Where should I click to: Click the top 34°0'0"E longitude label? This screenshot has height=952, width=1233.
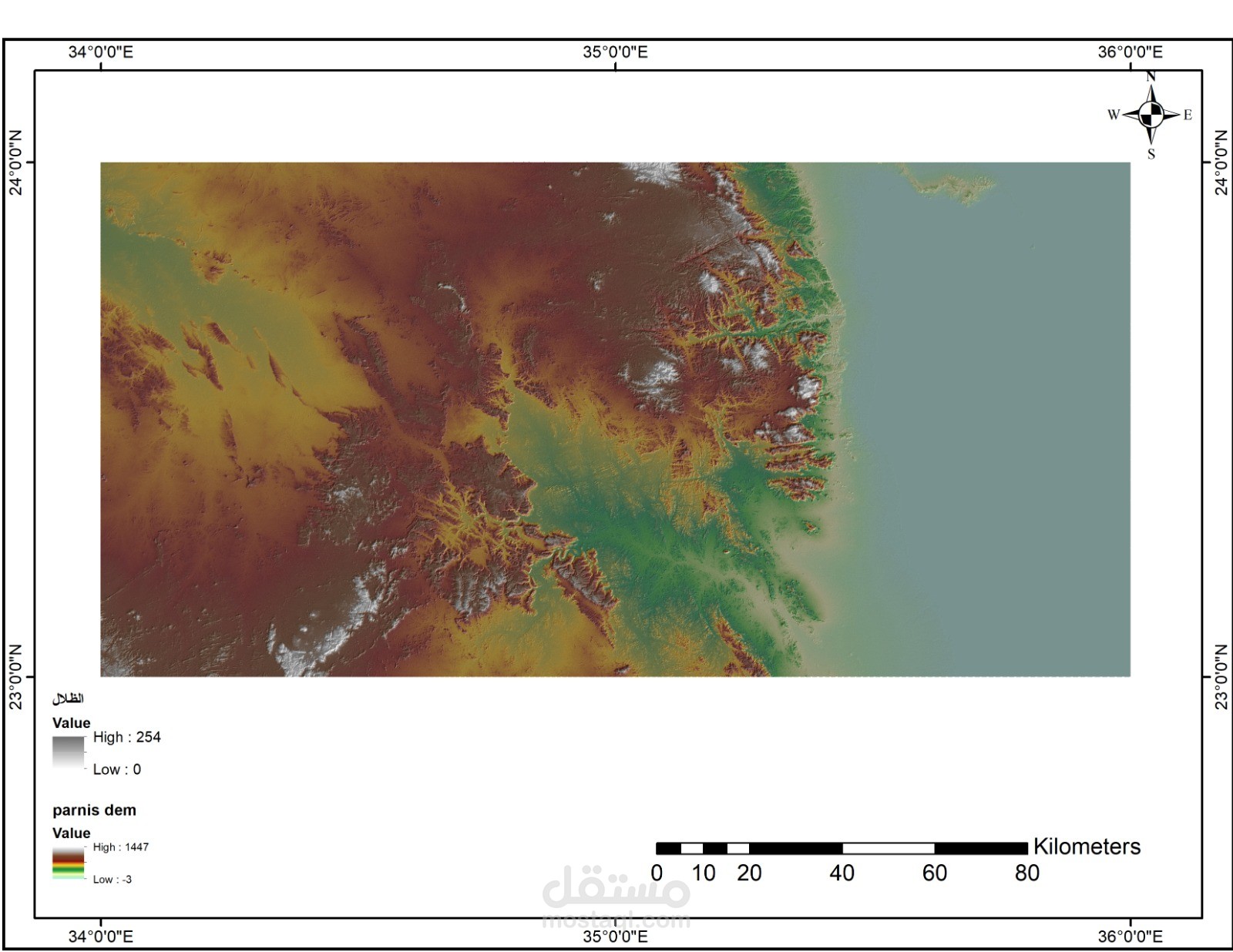[x=101, y=52]
